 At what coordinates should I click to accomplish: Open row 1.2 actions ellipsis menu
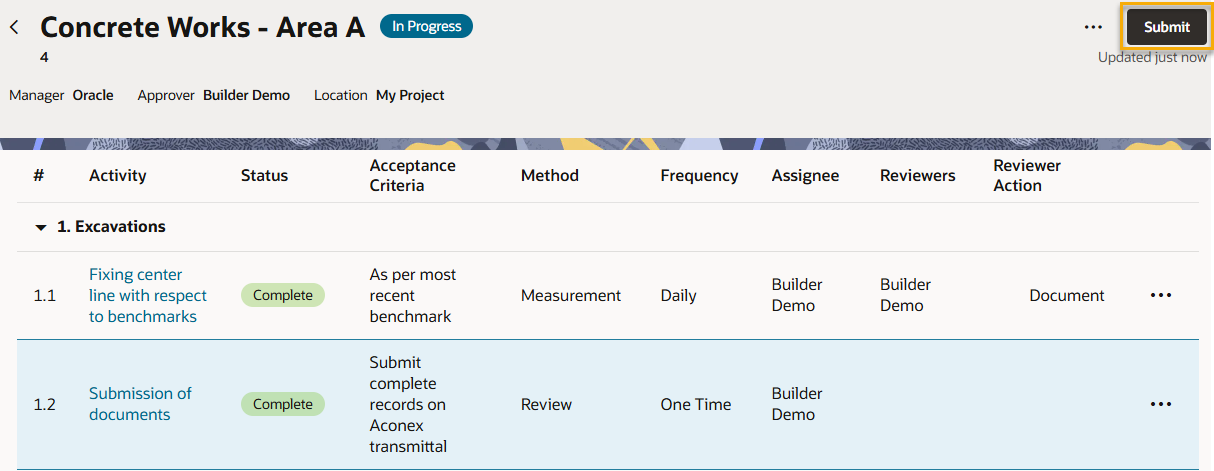(1160, 405)
